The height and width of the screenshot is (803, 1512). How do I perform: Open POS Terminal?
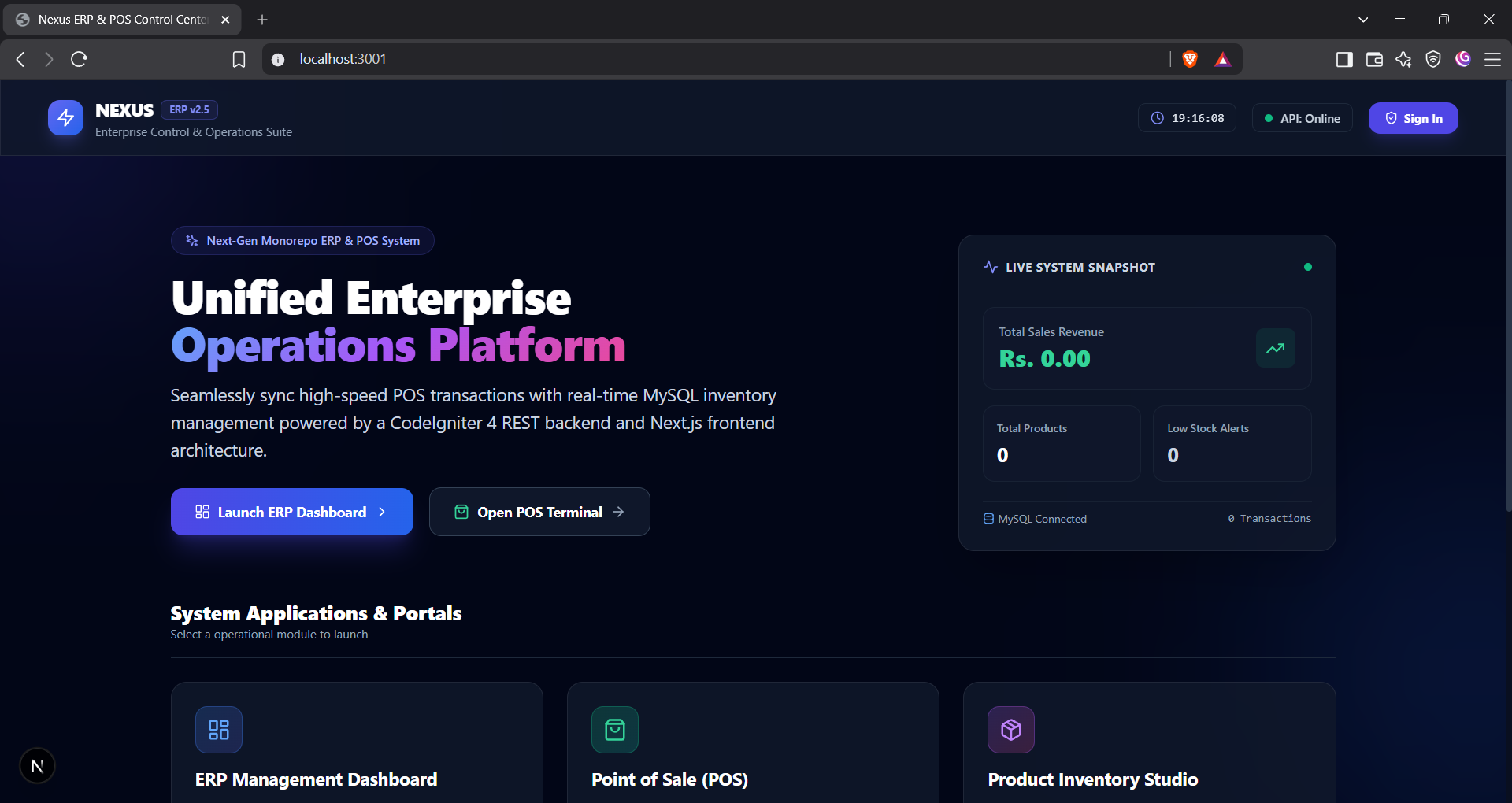click(539, 512)
